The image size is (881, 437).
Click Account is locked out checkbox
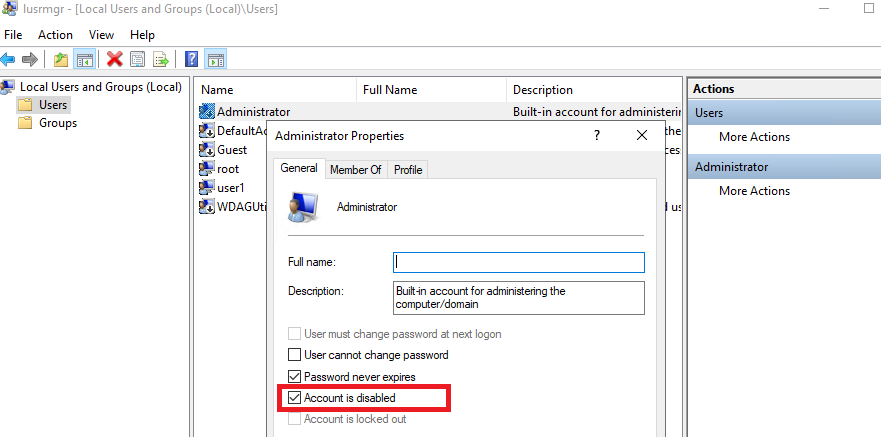[294, 419]
